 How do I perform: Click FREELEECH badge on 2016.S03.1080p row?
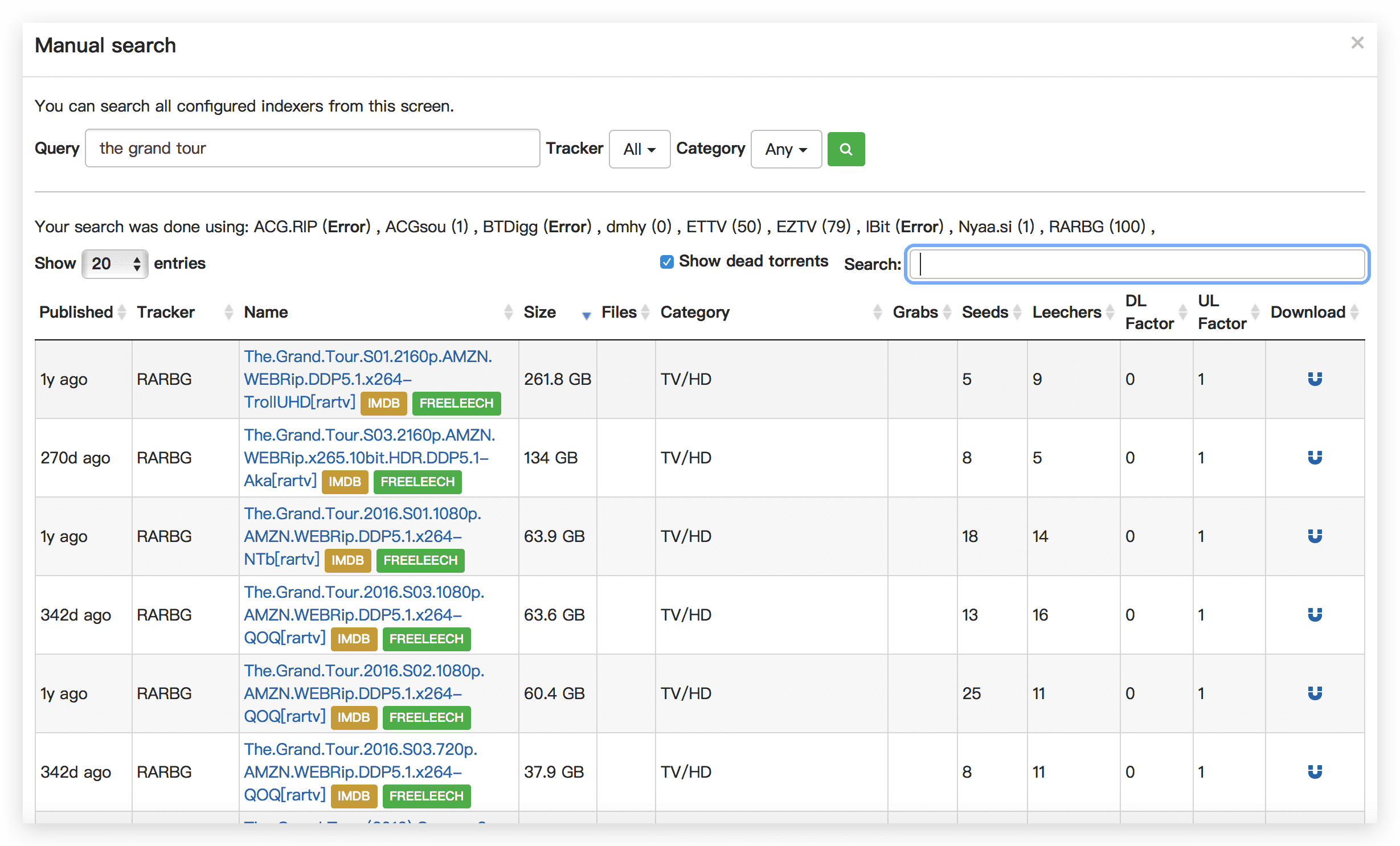point(427,639)
